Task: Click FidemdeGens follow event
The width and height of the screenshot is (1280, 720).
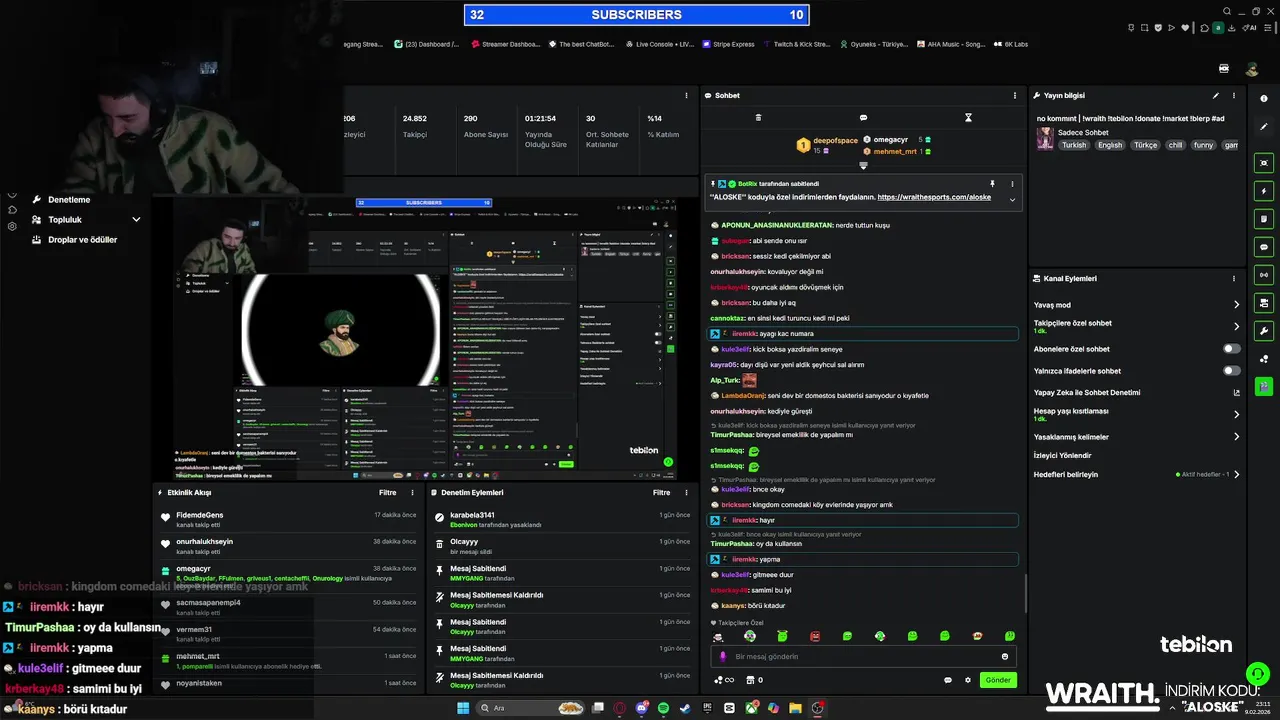Action: tap(288, 519)
